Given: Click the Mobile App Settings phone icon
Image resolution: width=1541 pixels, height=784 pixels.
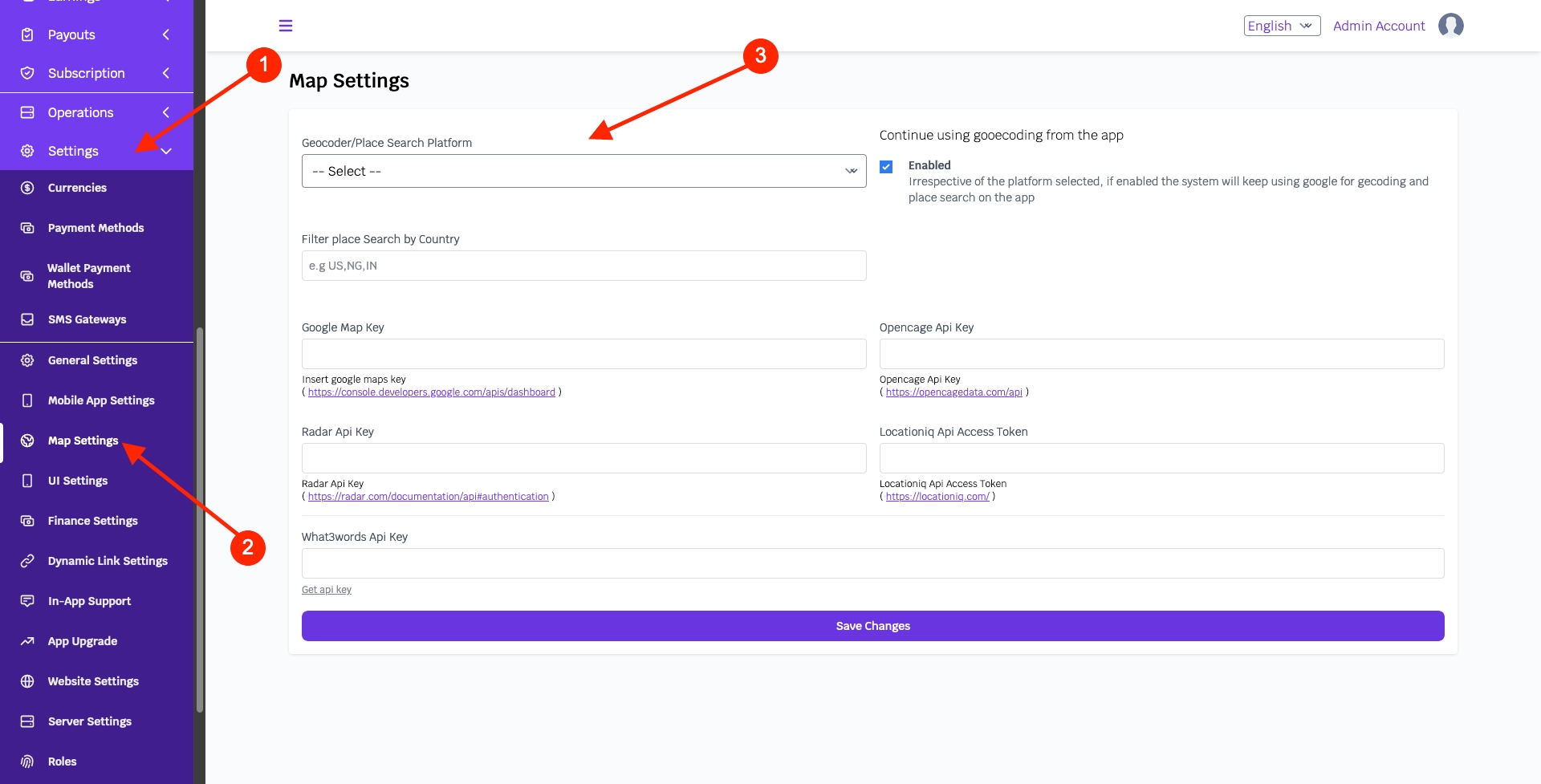Looking at the screenshot, I should tap(27, 400).
